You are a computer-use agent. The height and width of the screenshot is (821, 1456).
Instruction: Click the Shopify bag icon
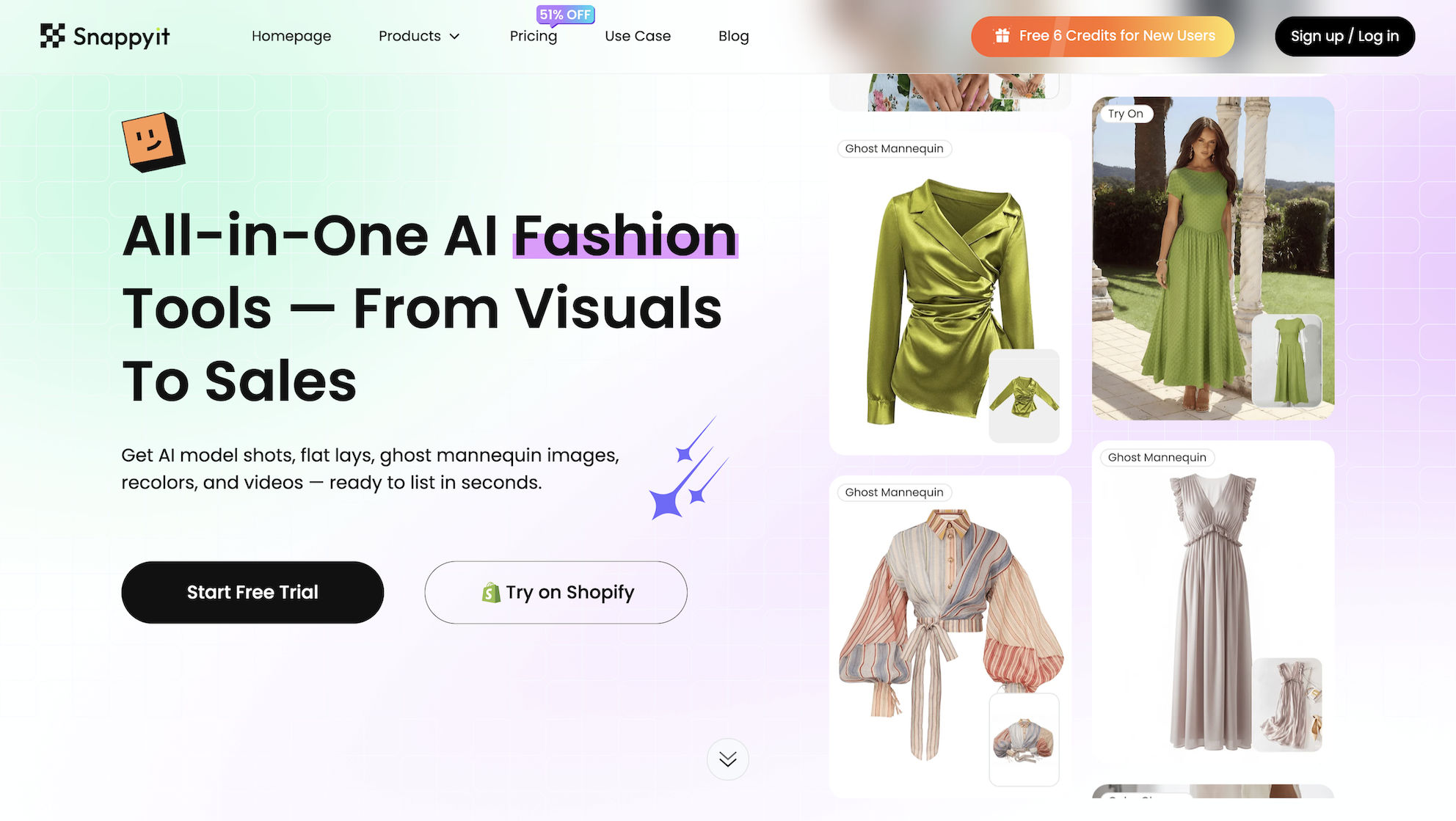[491, 592]
